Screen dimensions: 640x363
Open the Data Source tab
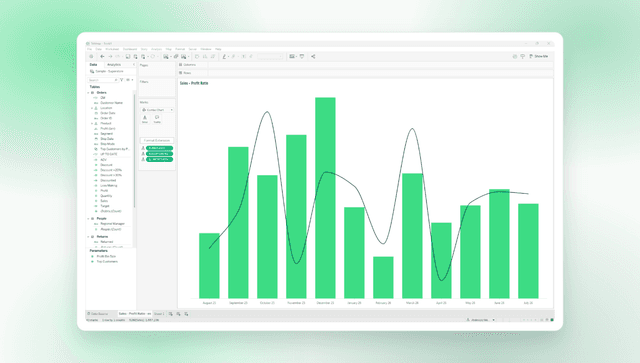tap(98, 314)
